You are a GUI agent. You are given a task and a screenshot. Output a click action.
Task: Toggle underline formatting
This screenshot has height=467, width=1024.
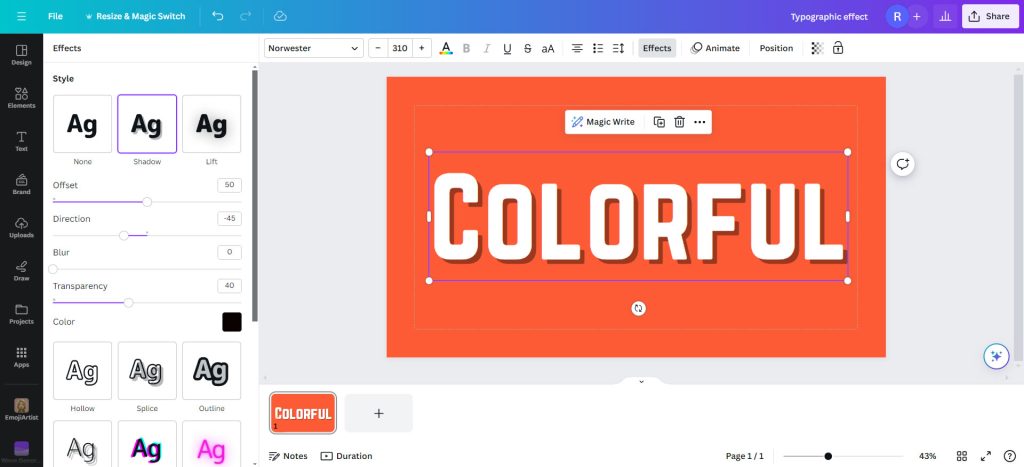[x=507, y=48]
